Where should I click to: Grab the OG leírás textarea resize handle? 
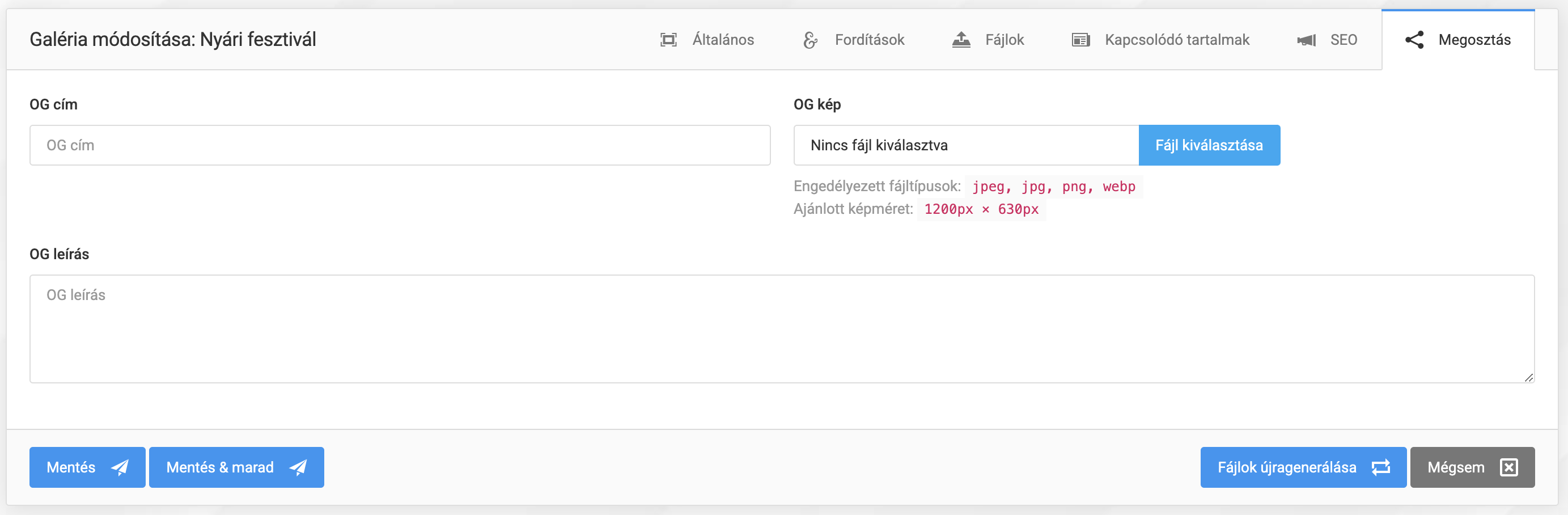tap(1528, 377)
